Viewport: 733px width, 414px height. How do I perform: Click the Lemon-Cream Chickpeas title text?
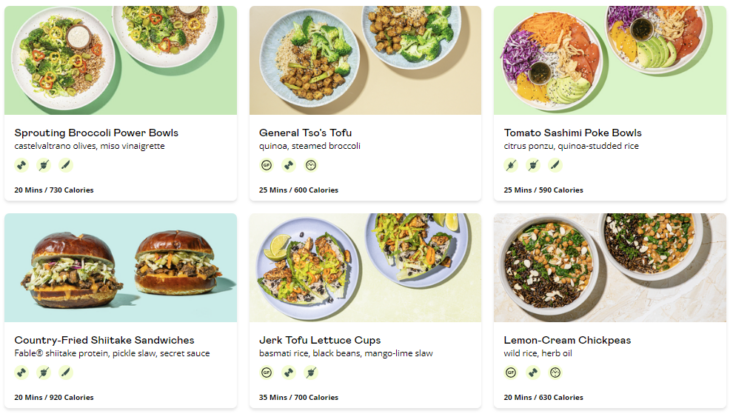coord(567,340)
